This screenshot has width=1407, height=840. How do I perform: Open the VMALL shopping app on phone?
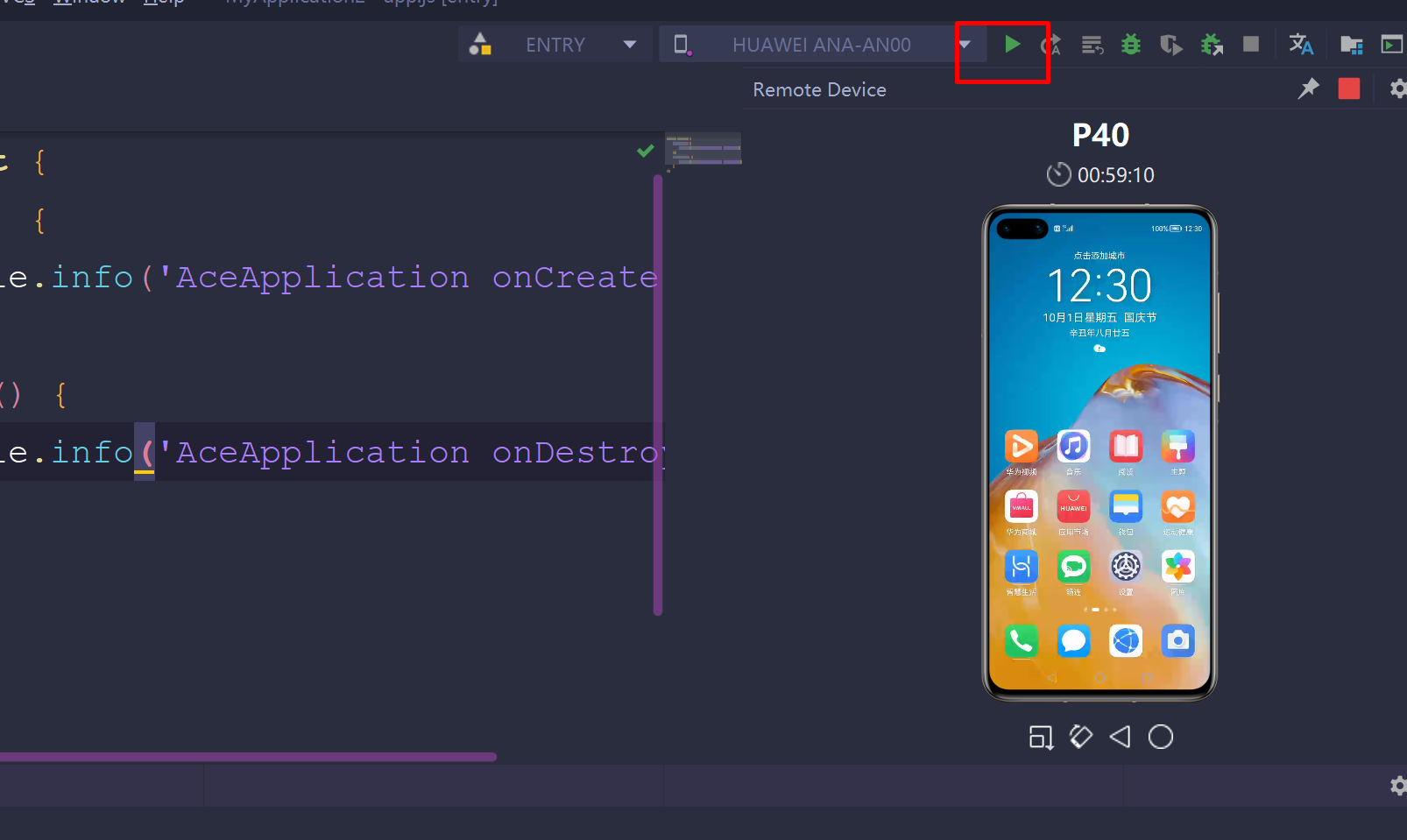tap(1021, 506)
